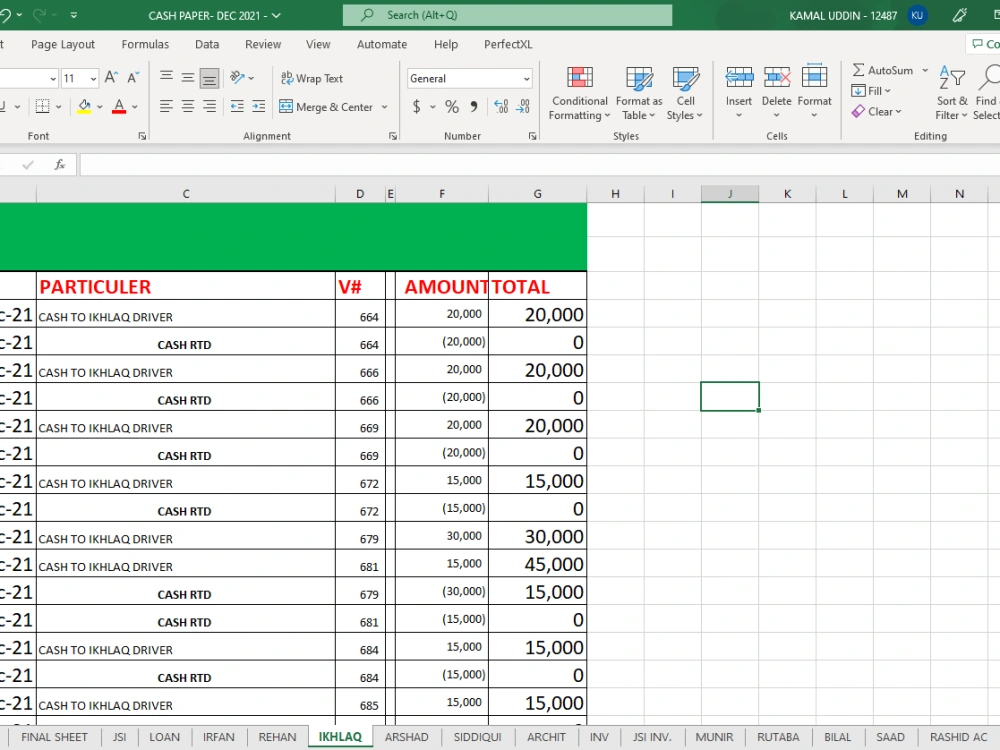1000x750 pixels.
Task: Click Increase Decimal icon
Action: coord(501,107)
